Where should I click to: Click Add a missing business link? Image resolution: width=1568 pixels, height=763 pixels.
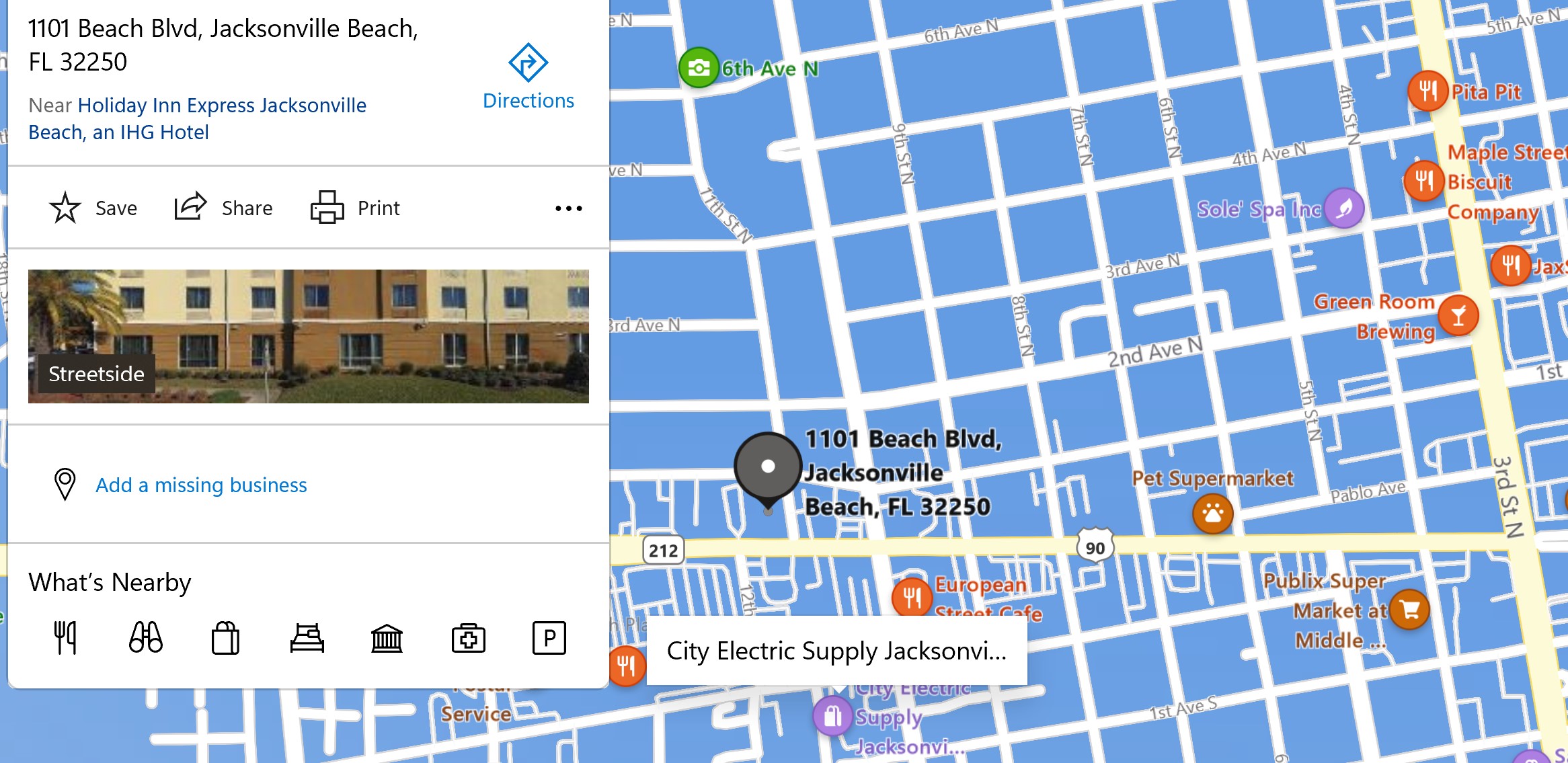[201, 485]
